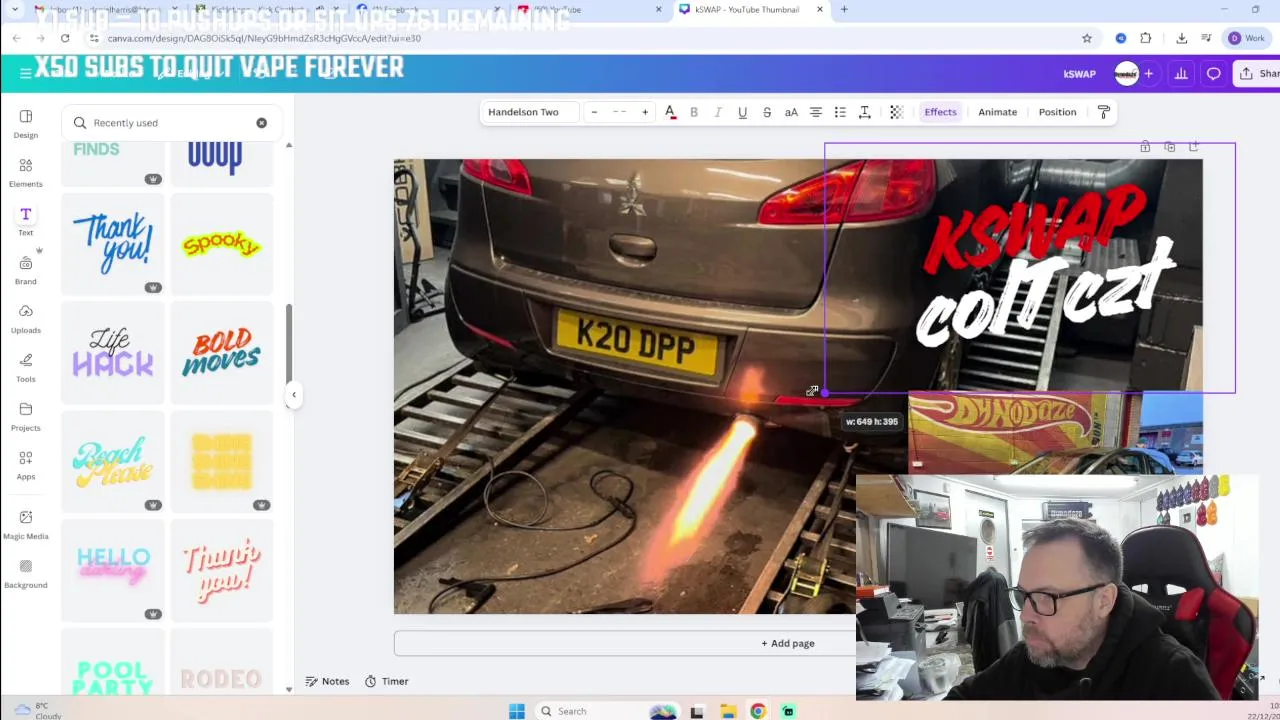Open the Animate options
Viewport: 1280px width, 720px height.
(997, 112)
